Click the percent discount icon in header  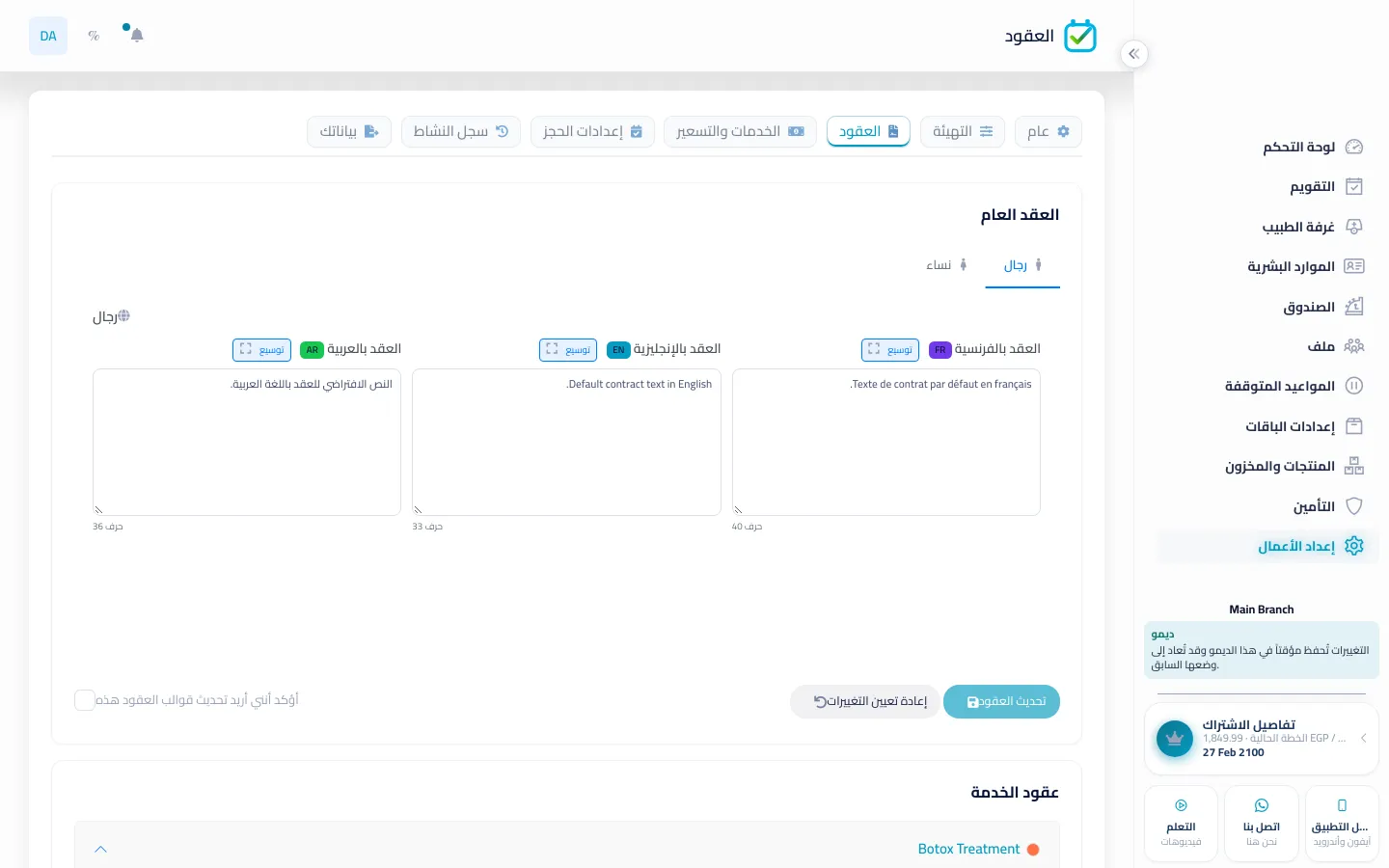[94, 36]
